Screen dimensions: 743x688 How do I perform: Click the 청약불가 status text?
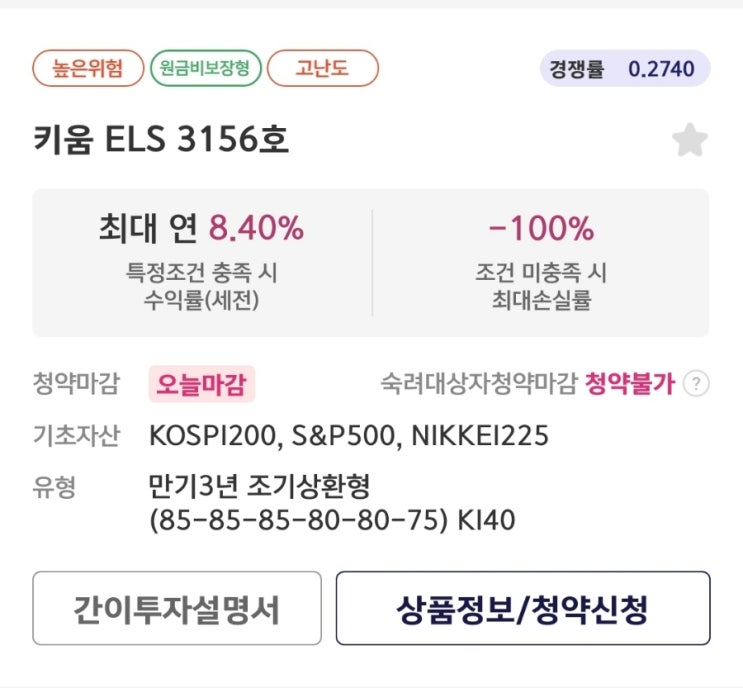click(x=630, y=384)
